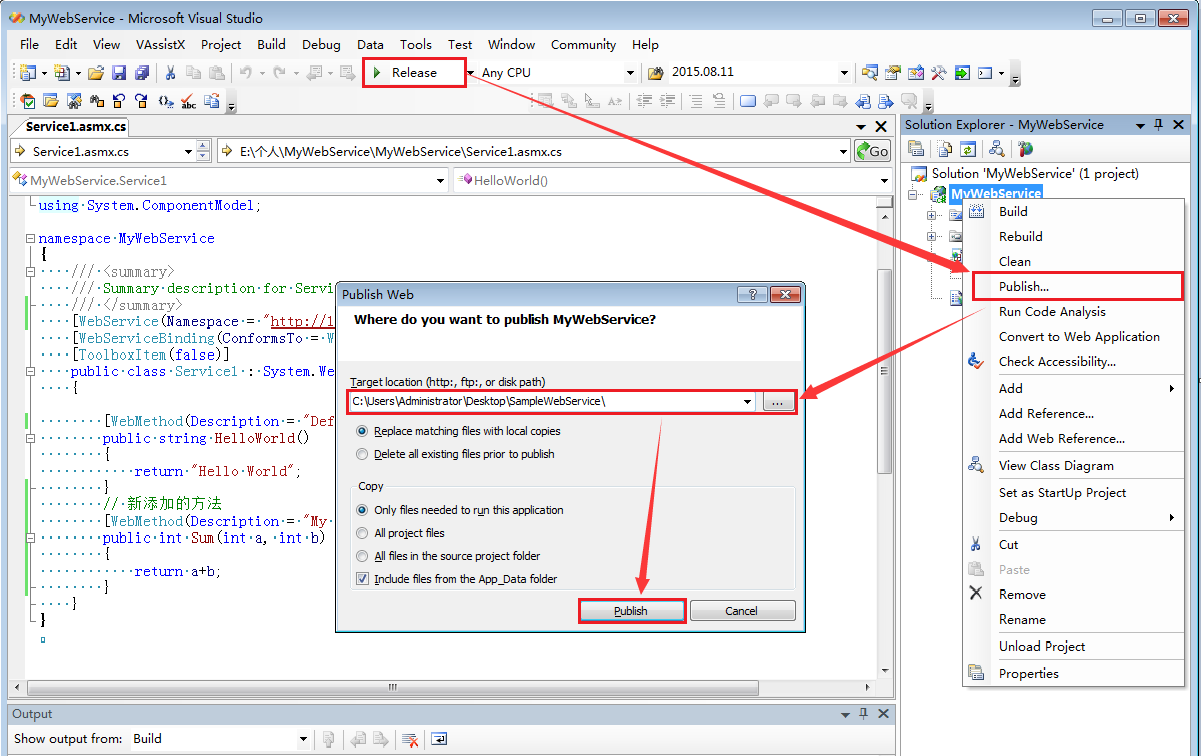This screenshot has height=756, width=1201.
Task: Click the Comment Selection lines icon
Action: [x=695, y=101]
